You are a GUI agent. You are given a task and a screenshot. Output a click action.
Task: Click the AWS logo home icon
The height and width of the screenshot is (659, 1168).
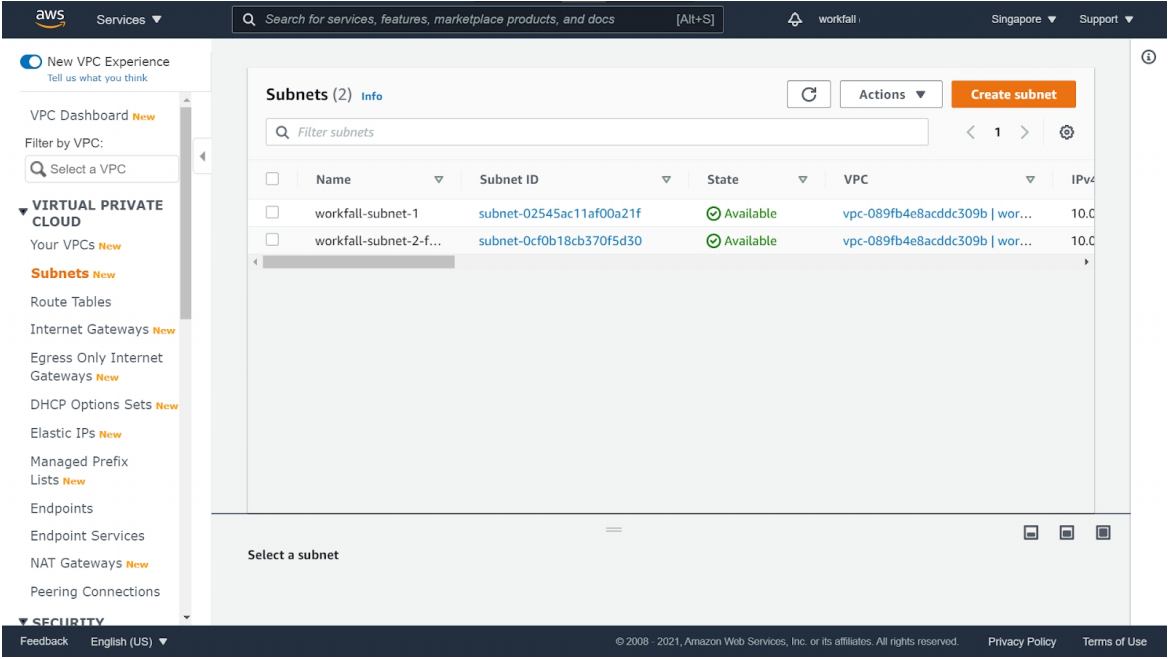coord(50,18)
